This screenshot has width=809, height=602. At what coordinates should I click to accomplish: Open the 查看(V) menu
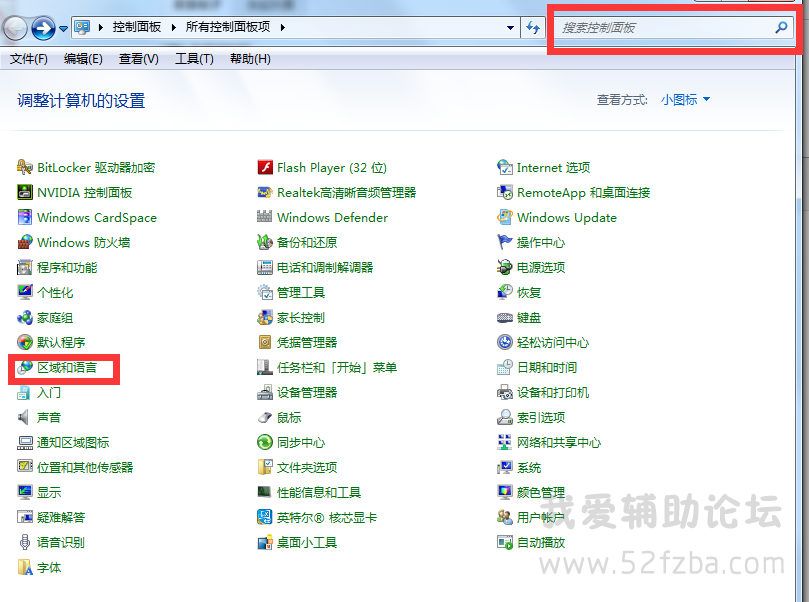click(138, 59)
